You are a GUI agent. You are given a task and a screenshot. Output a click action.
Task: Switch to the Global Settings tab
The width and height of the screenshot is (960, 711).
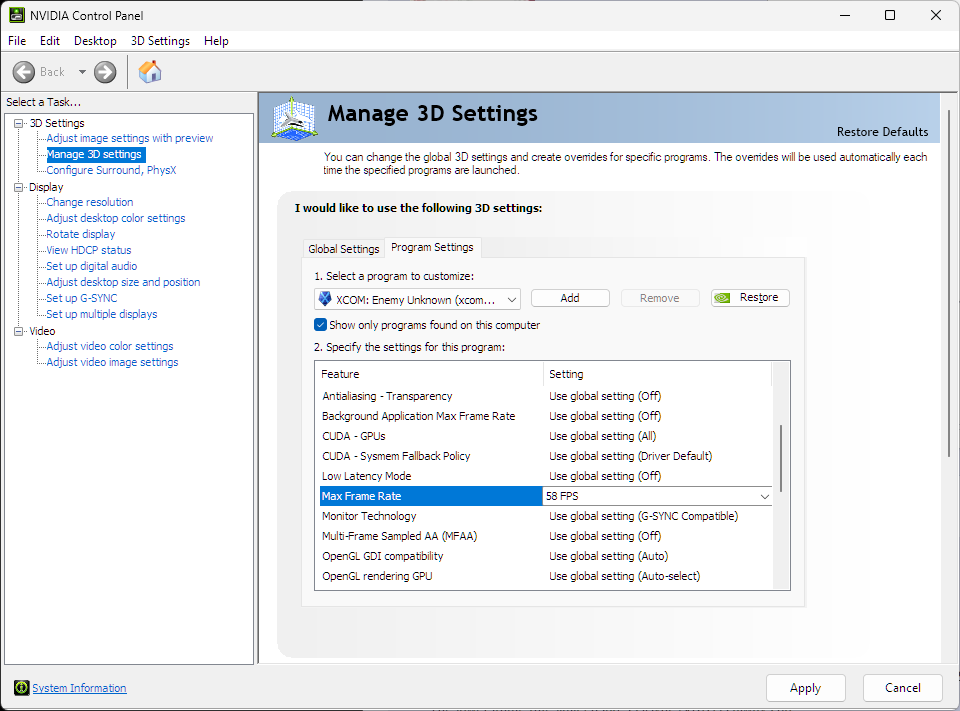(343, 249)
